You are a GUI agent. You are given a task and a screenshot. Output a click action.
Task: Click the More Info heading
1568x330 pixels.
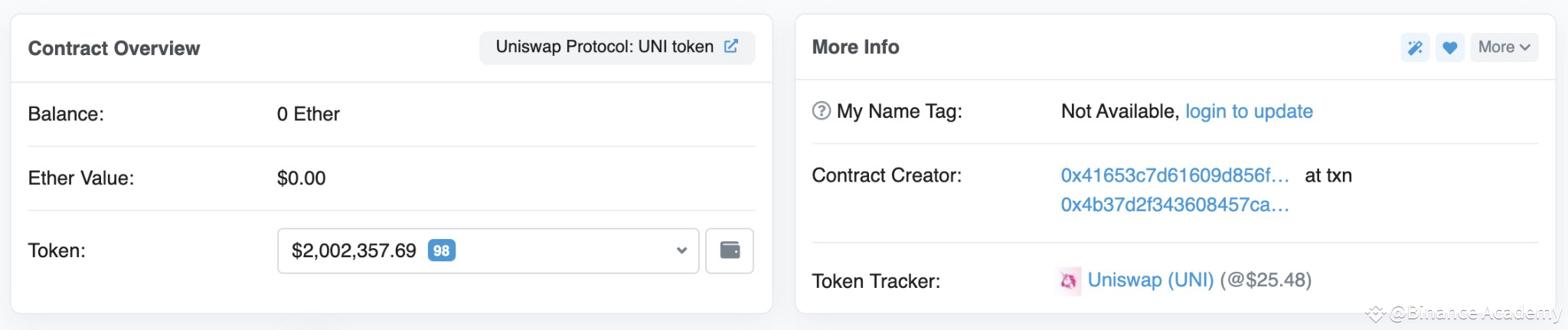click(855, 47)
